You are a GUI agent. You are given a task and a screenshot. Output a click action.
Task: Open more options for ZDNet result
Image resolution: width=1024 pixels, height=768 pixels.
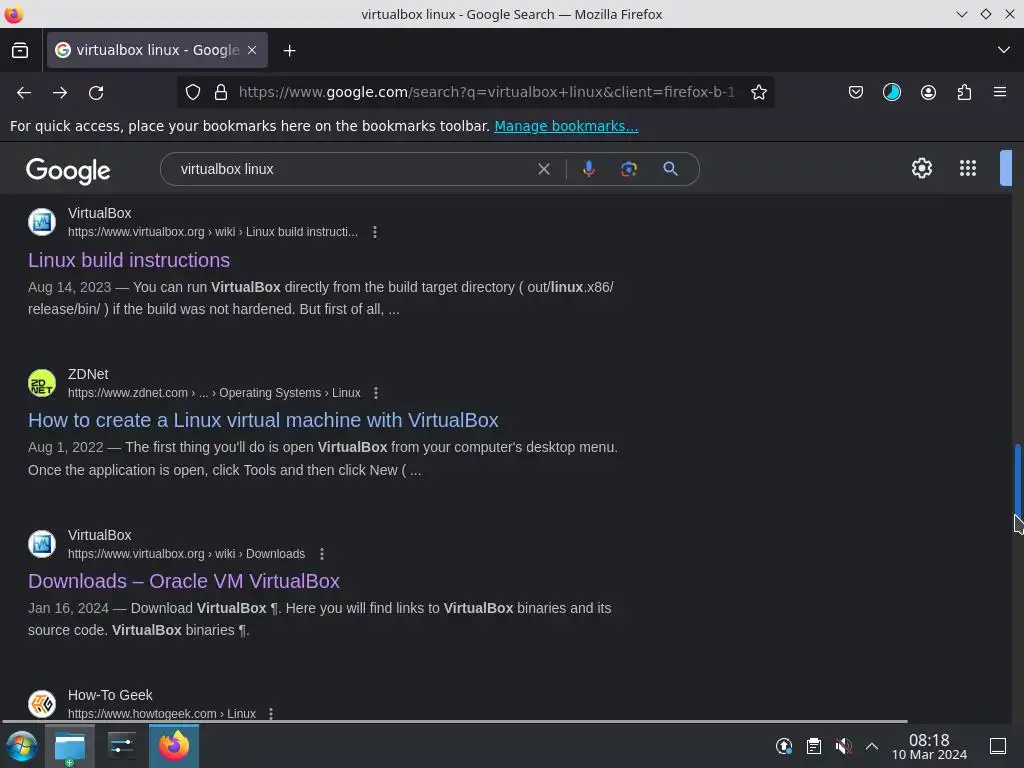[376, 392]
